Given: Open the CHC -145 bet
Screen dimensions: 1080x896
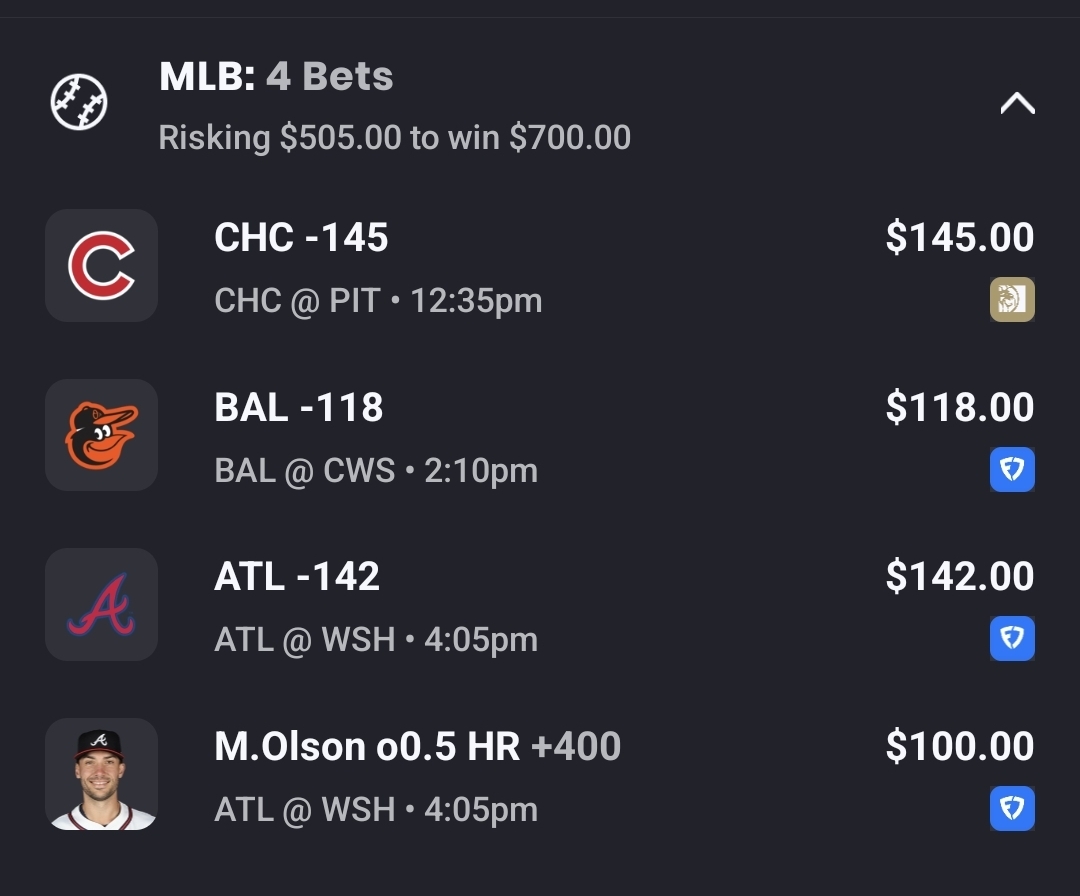Looking at the screenshot, I should (301, 238).
